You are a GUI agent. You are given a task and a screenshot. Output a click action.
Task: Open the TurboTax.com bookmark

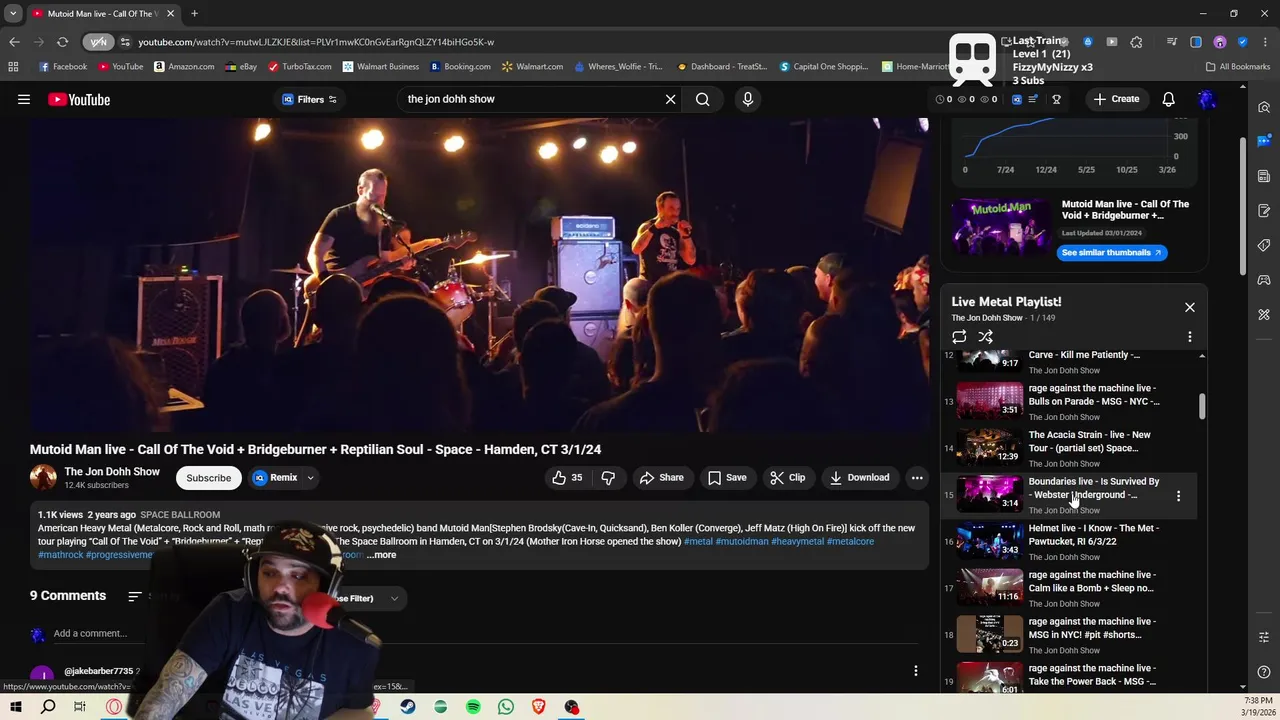pos(299,67)
